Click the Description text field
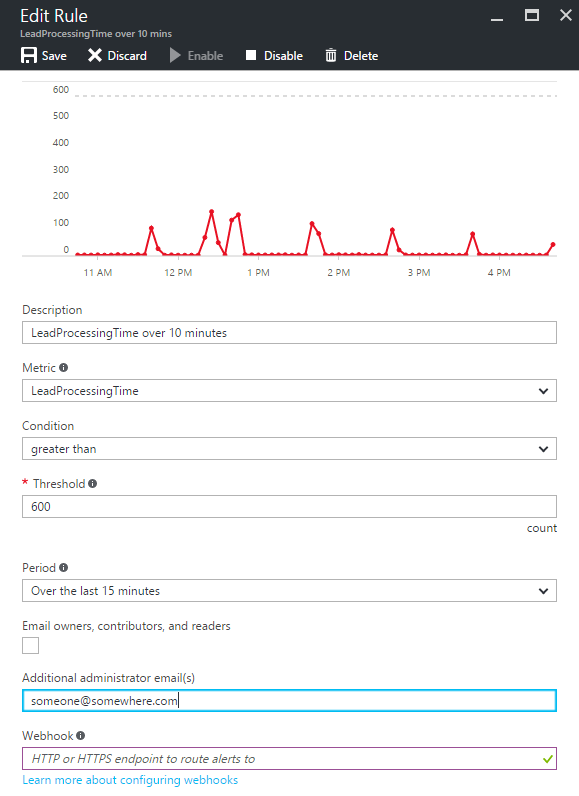This screenshot has width=579, height=796. point(289,333)
